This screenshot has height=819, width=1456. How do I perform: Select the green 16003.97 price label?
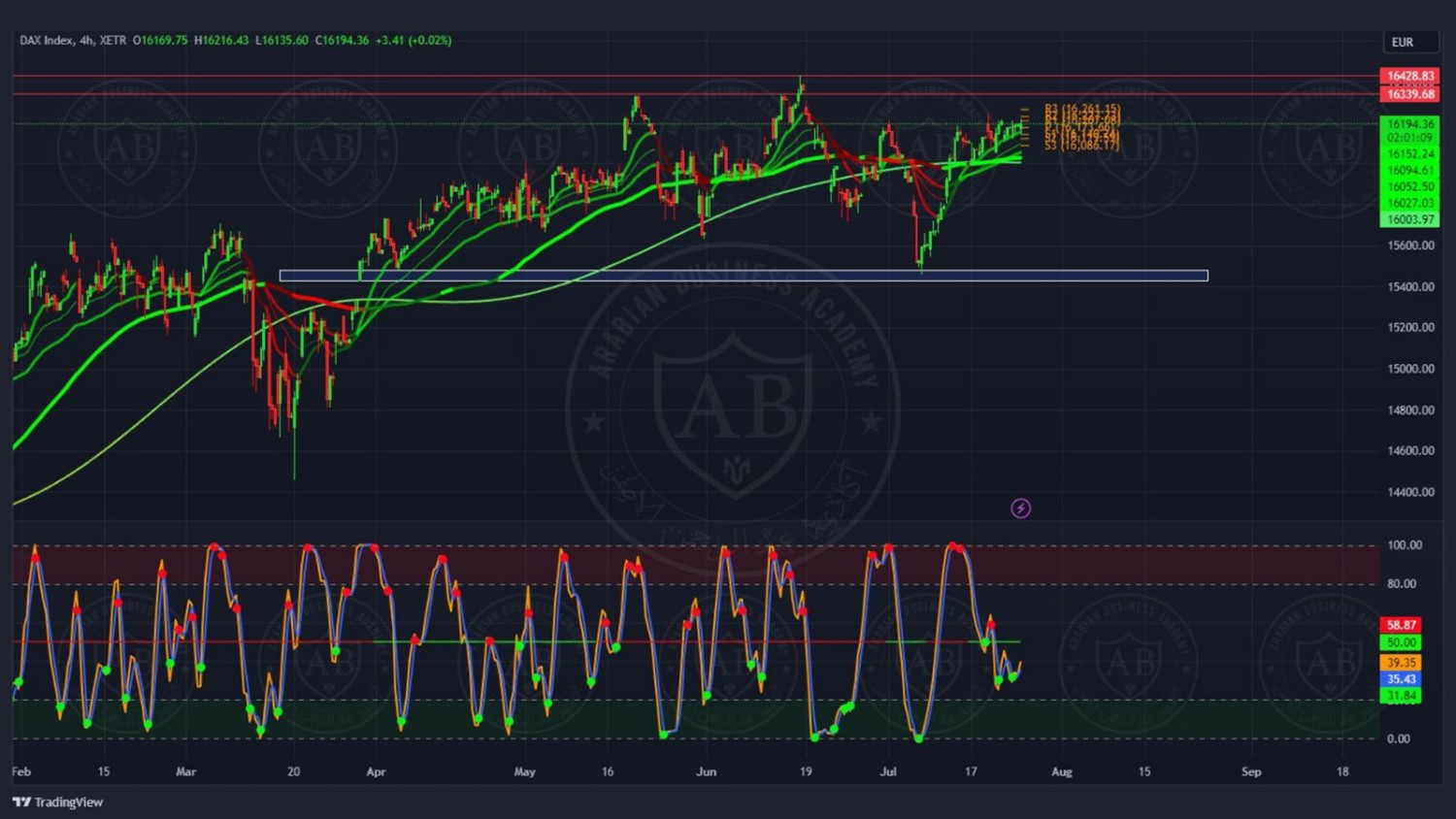(1409, 219)
